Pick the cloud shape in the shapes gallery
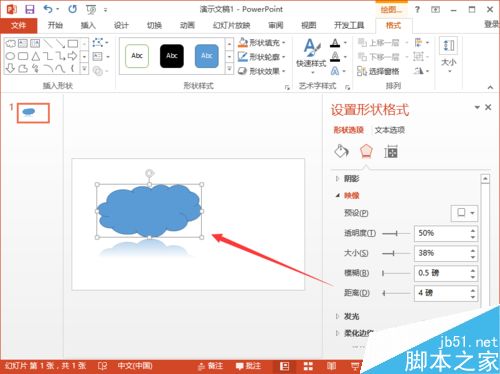500x374 pixels. point(10,43)
